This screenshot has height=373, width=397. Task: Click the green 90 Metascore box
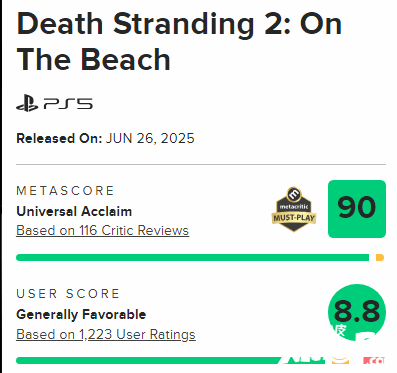coord(357,209)
